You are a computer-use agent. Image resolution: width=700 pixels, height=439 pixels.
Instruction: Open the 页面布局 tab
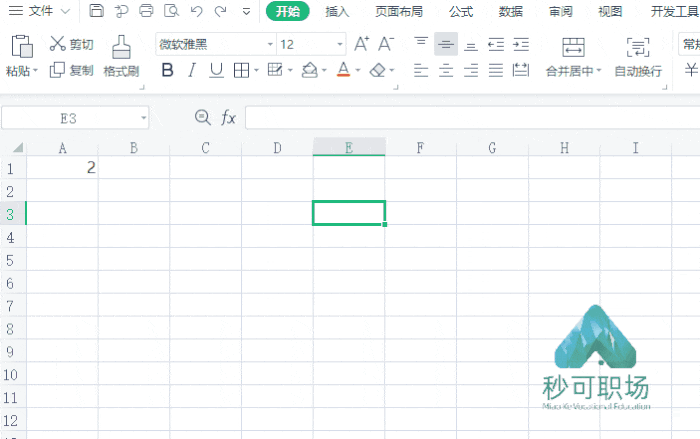[x=399, y=12]
